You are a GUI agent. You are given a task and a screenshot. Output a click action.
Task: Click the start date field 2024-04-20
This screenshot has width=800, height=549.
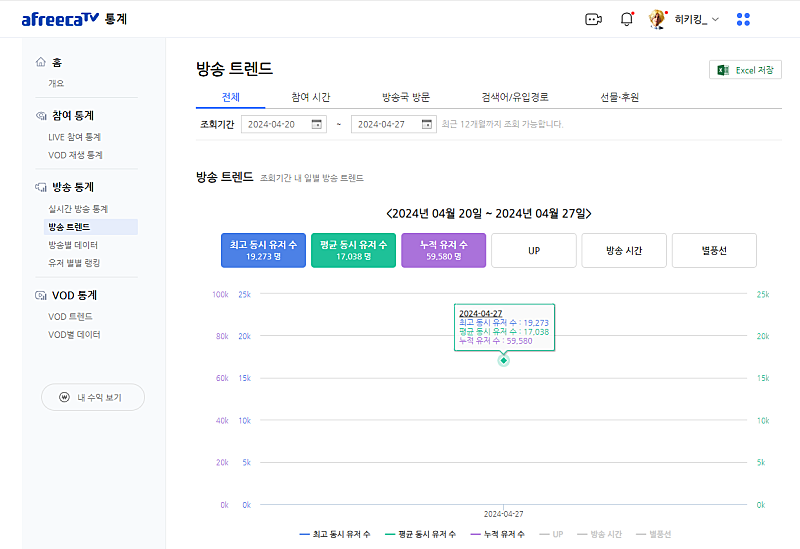coord(272,124)
